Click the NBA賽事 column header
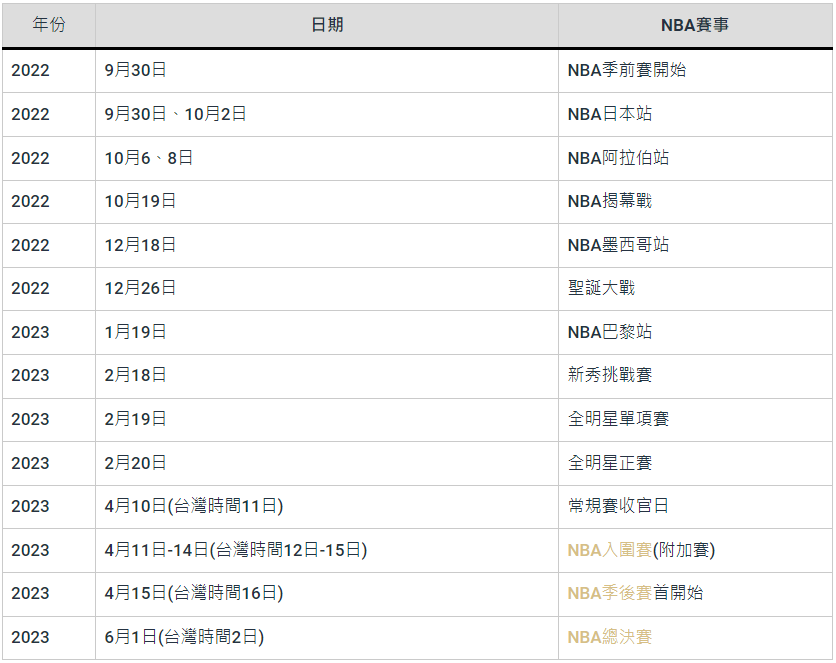Viewport: 836px width, 663px height. (x=694, y=25)
